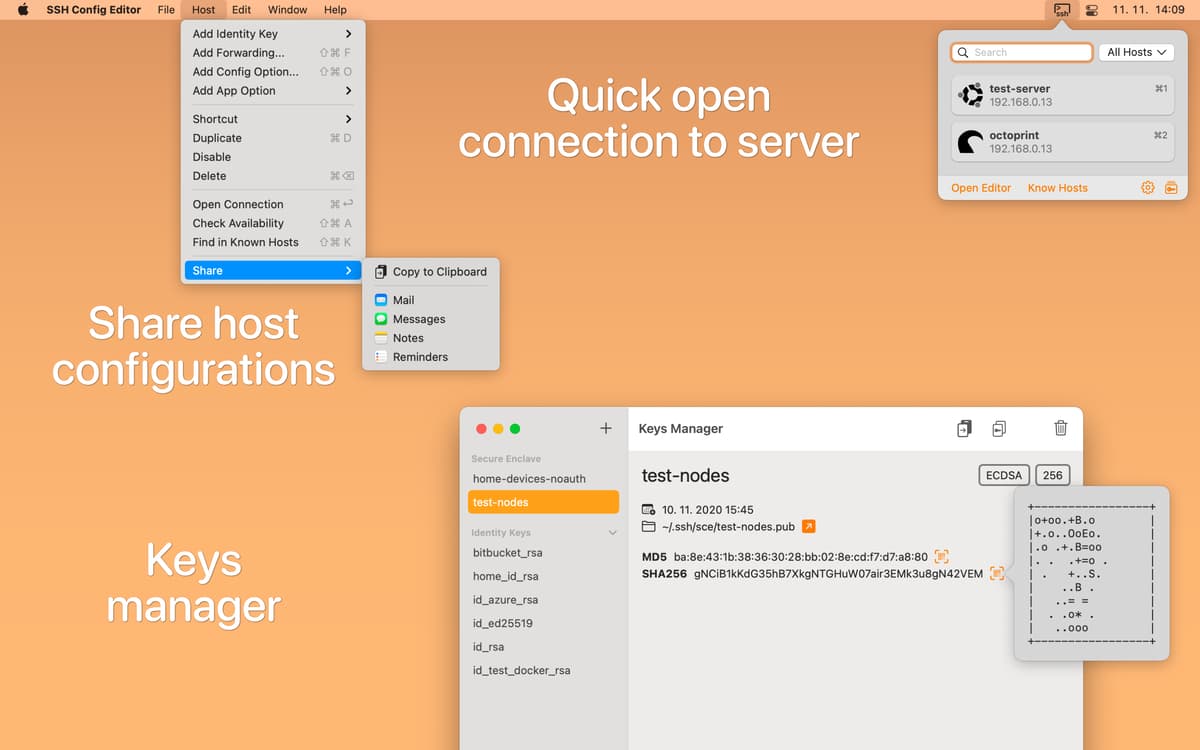1200x750 pixels.
Task: Click the terminal icon in quick-connect popup footer
Action: pyautogui.click(x=1170, y=188)
